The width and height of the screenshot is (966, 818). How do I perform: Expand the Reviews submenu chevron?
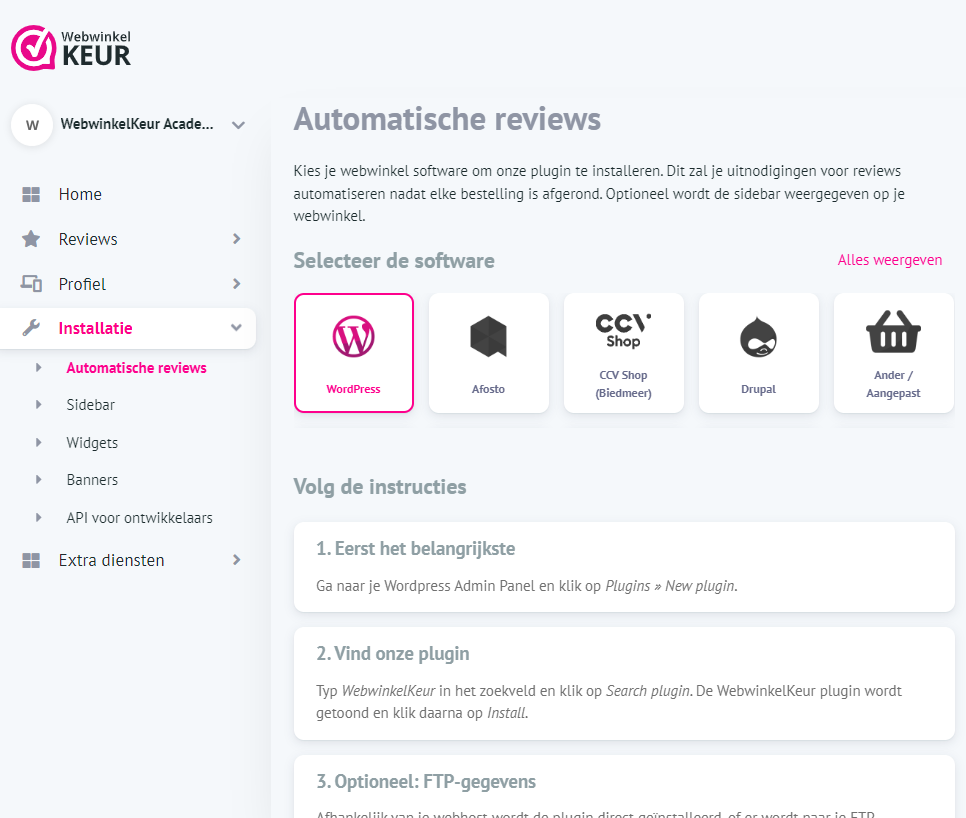click(x=237, y=239)
